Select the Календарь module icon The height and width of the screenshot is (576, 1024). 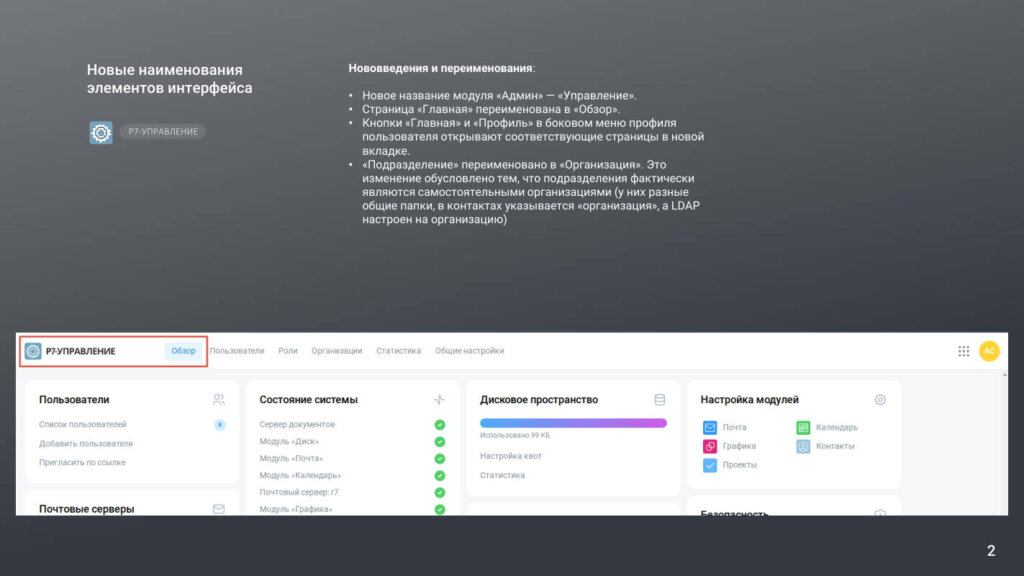pos(803,428)
